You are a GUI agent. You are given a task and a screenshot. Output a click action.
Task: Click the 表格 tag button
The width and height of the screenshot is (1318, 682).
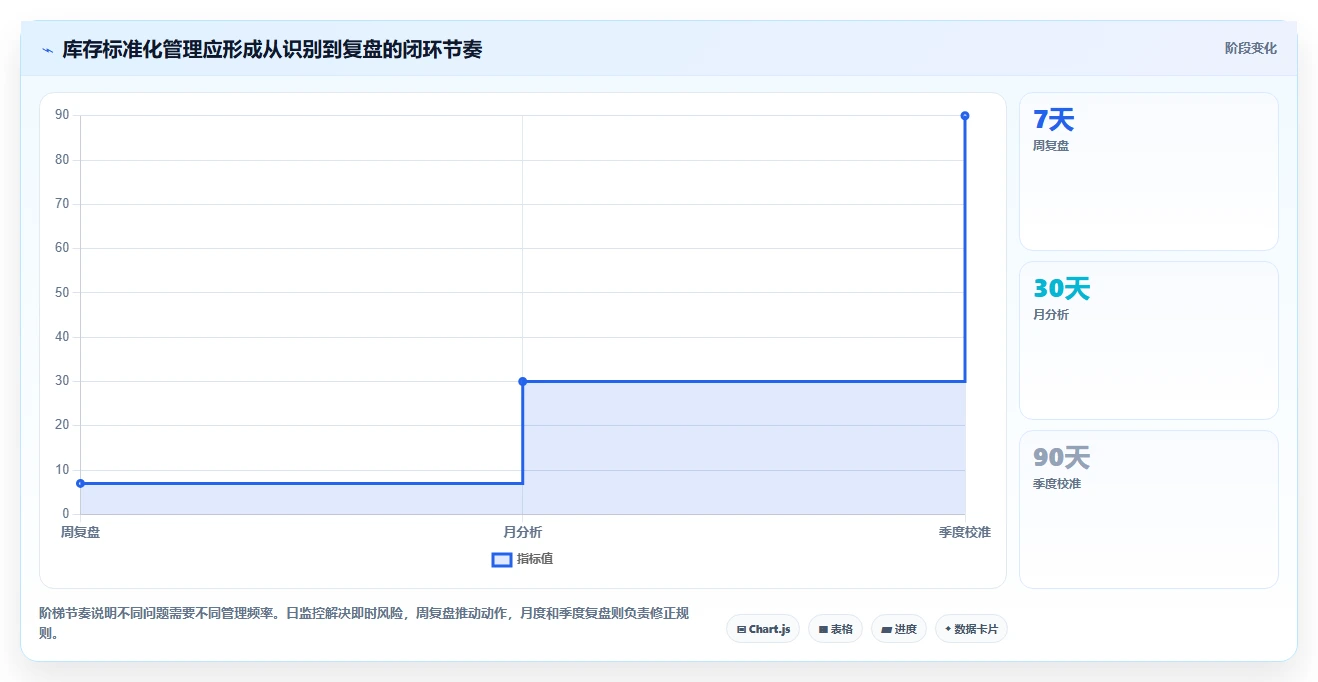(835, 629)
